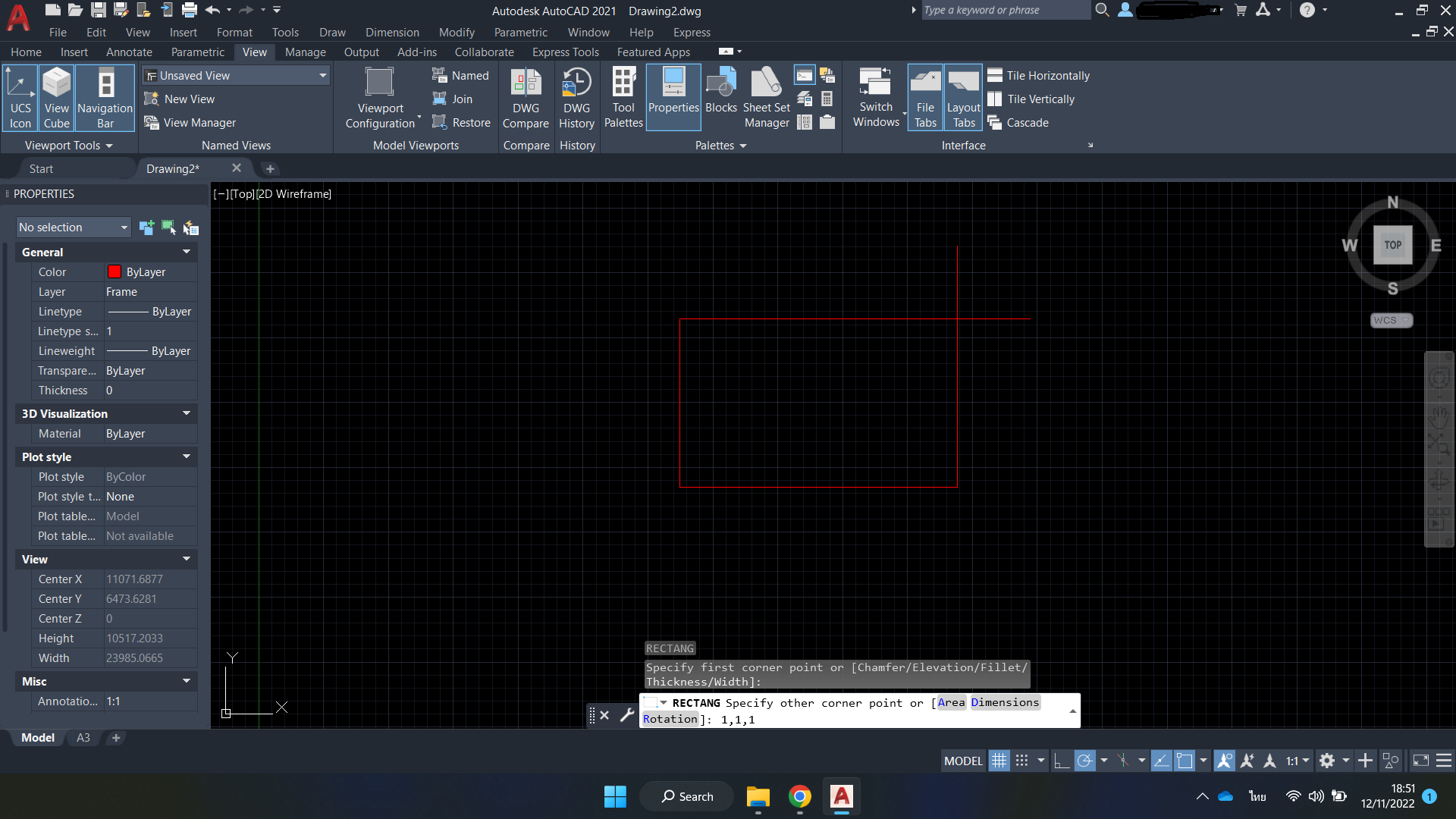
Task: Open the Unsaved View dropdown
Action: click(237, 75)
